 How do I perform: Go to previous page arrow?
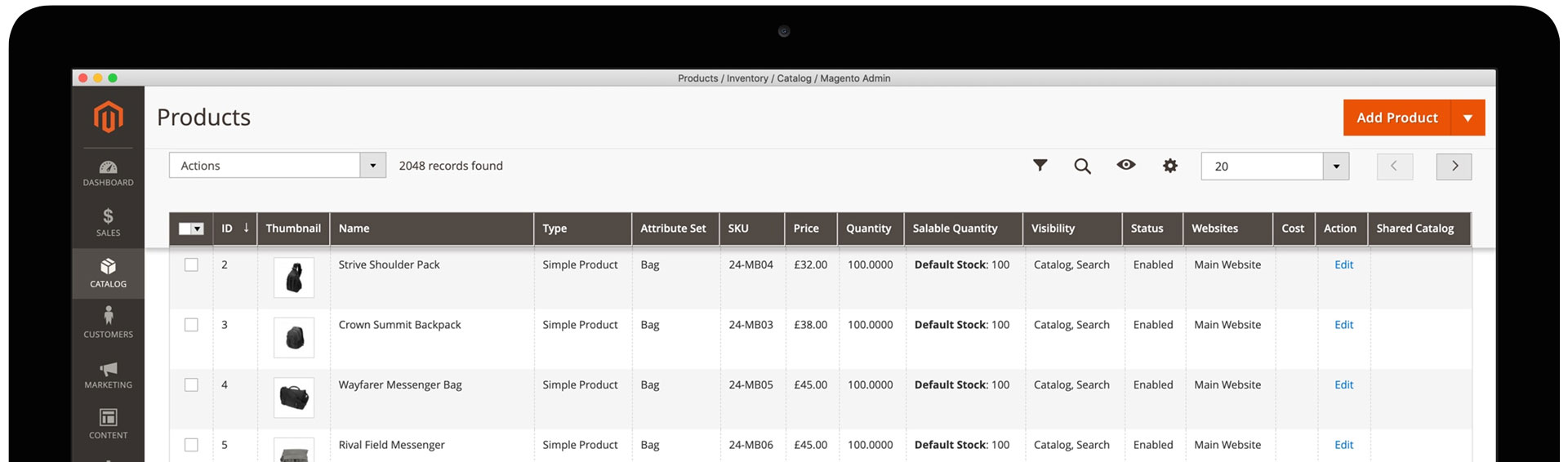(x=1394, y=167)
